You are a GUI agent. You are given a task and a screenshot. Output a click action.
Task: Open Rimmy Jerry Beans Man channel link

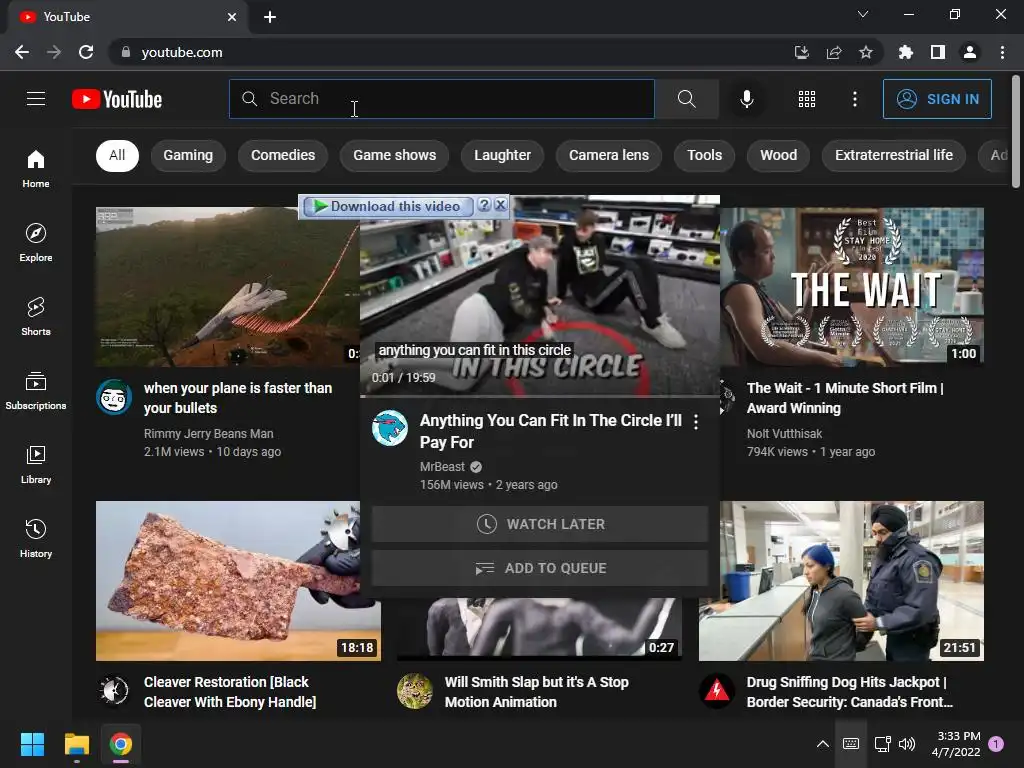[x=208, y=434]
